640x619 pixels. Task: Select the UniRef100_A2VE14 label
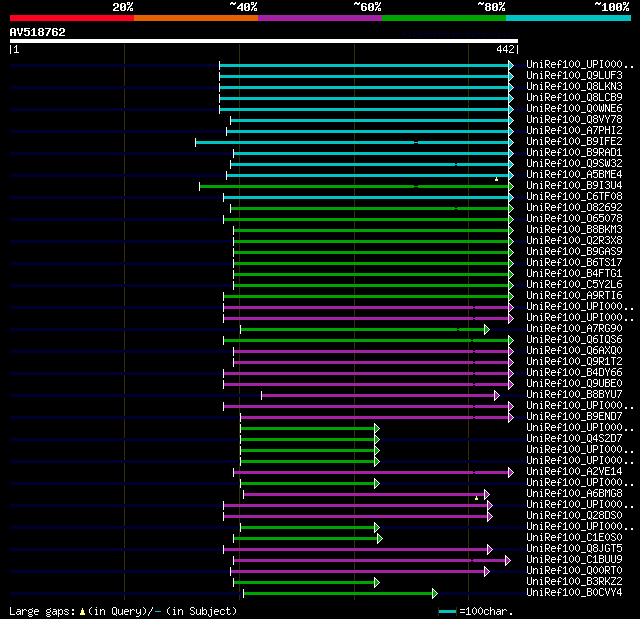pos(574,472)
